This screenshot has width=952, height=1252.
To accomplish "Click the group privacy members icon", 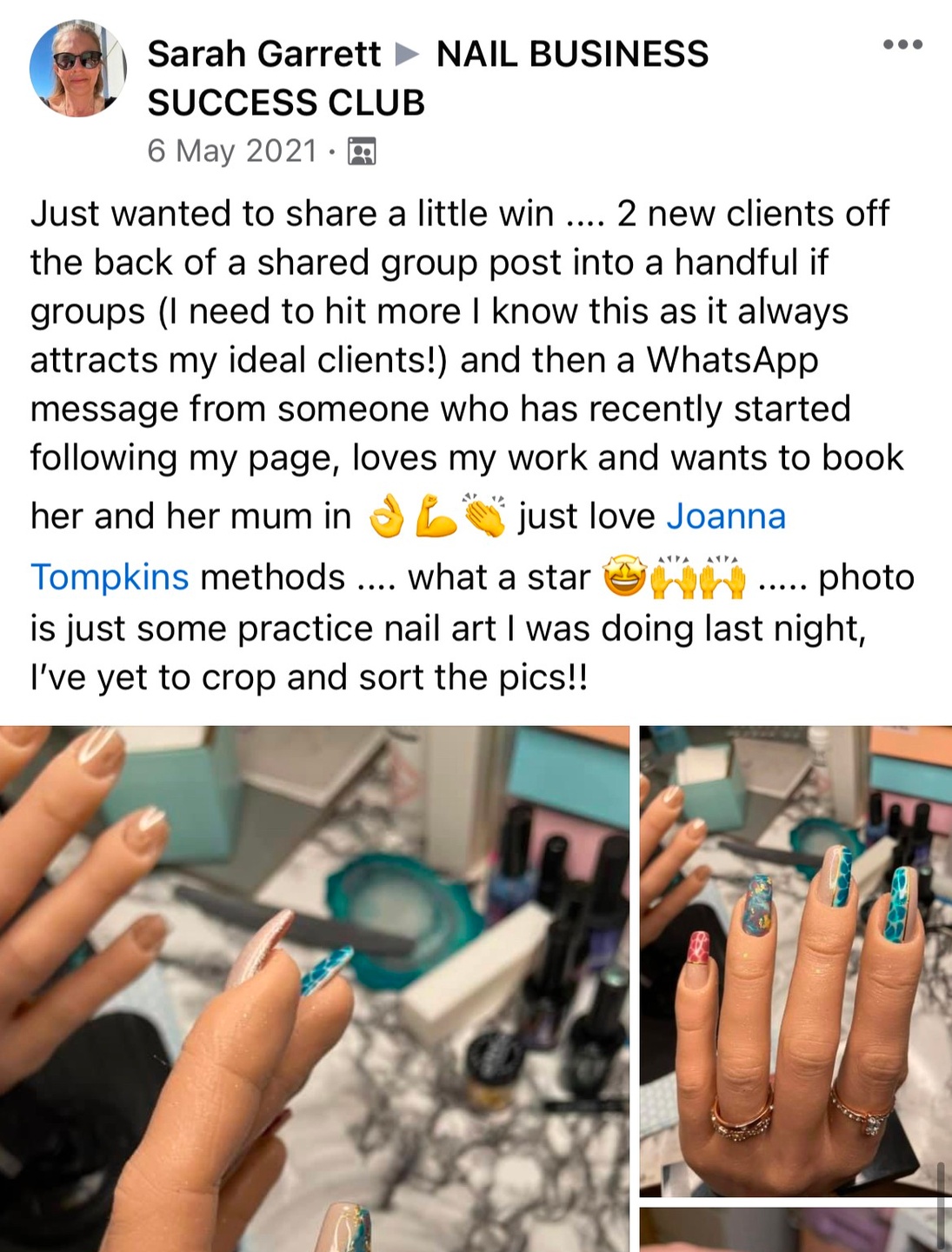I will [362, 151].
